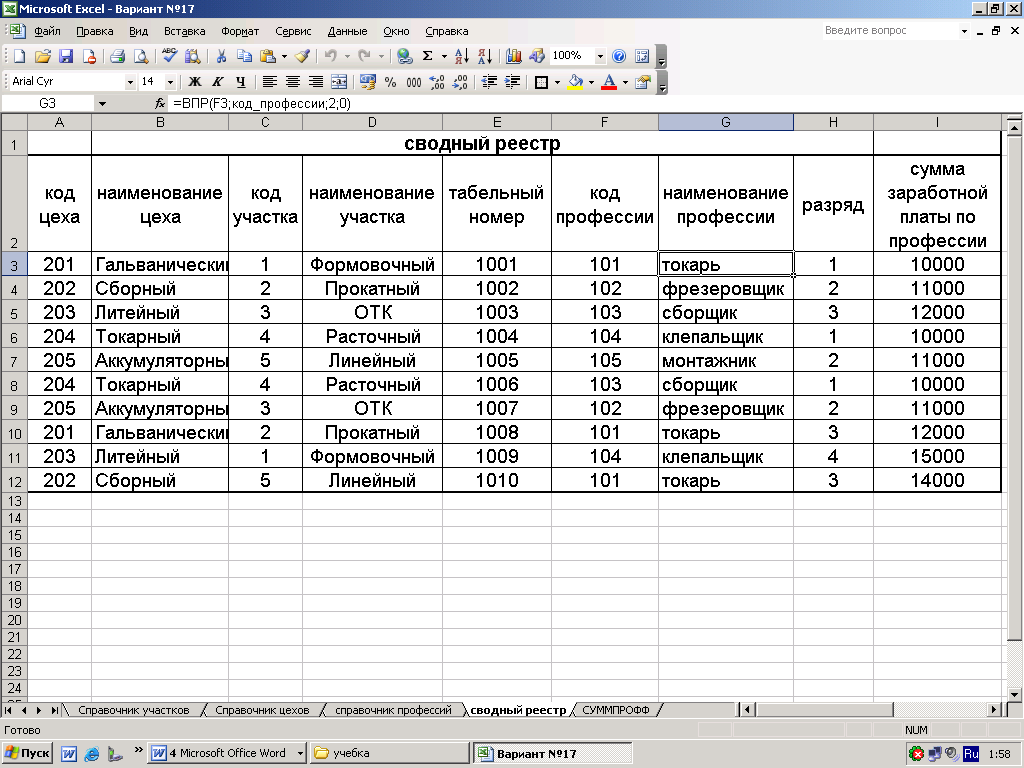This screenshot has height=768, width=1024.
Task: Click the vertical scrollbar down arrow
Action: (1014, 694)
